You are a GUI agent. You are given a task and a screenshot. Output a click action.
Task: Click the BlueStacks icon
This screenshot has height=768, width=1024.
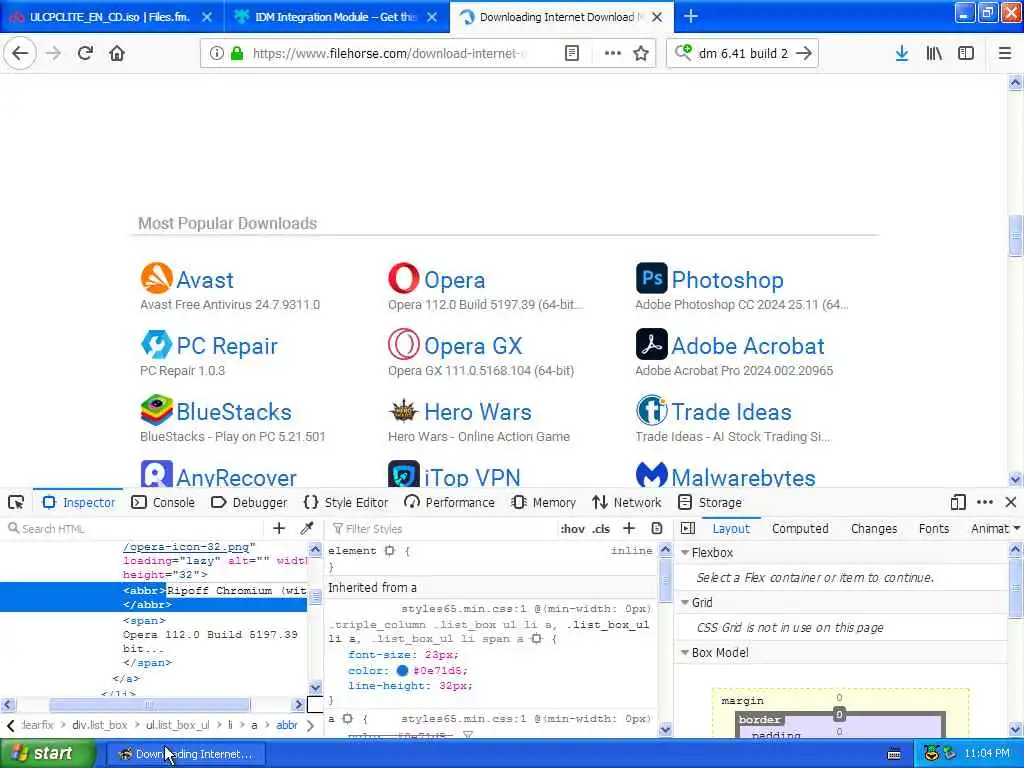tap(157, 410)
